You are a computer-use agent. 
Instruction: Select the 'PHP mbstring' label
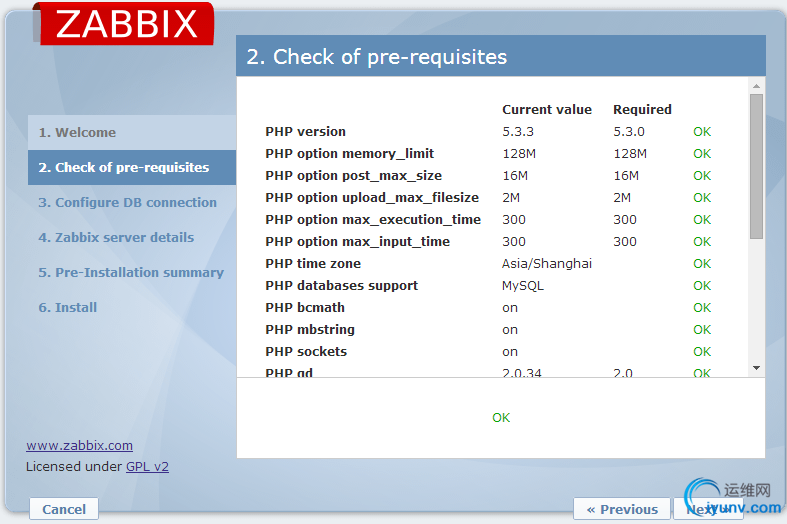(310, 330)
